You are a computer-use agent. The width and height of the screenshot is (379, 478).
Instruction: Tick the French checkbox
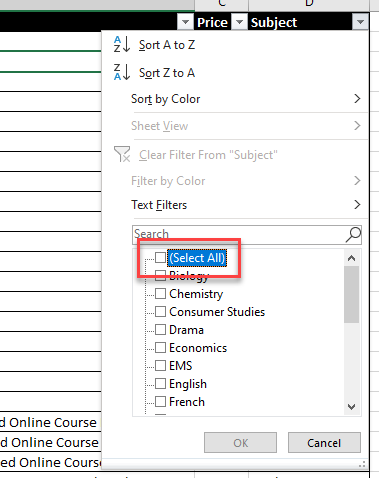tap(160, 402)
